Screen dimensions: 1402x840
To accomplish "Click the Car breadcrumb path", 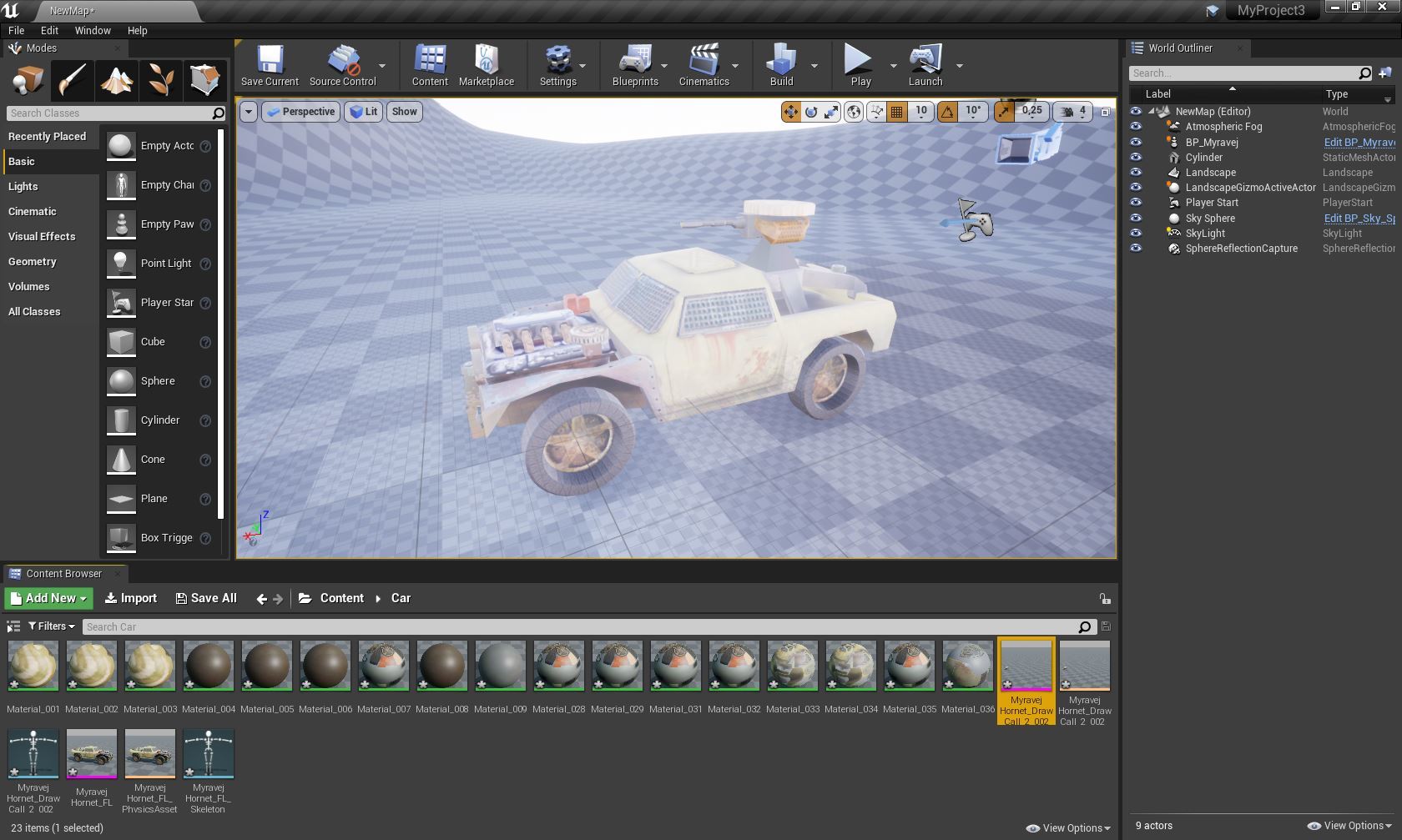I will click(401, 599).
